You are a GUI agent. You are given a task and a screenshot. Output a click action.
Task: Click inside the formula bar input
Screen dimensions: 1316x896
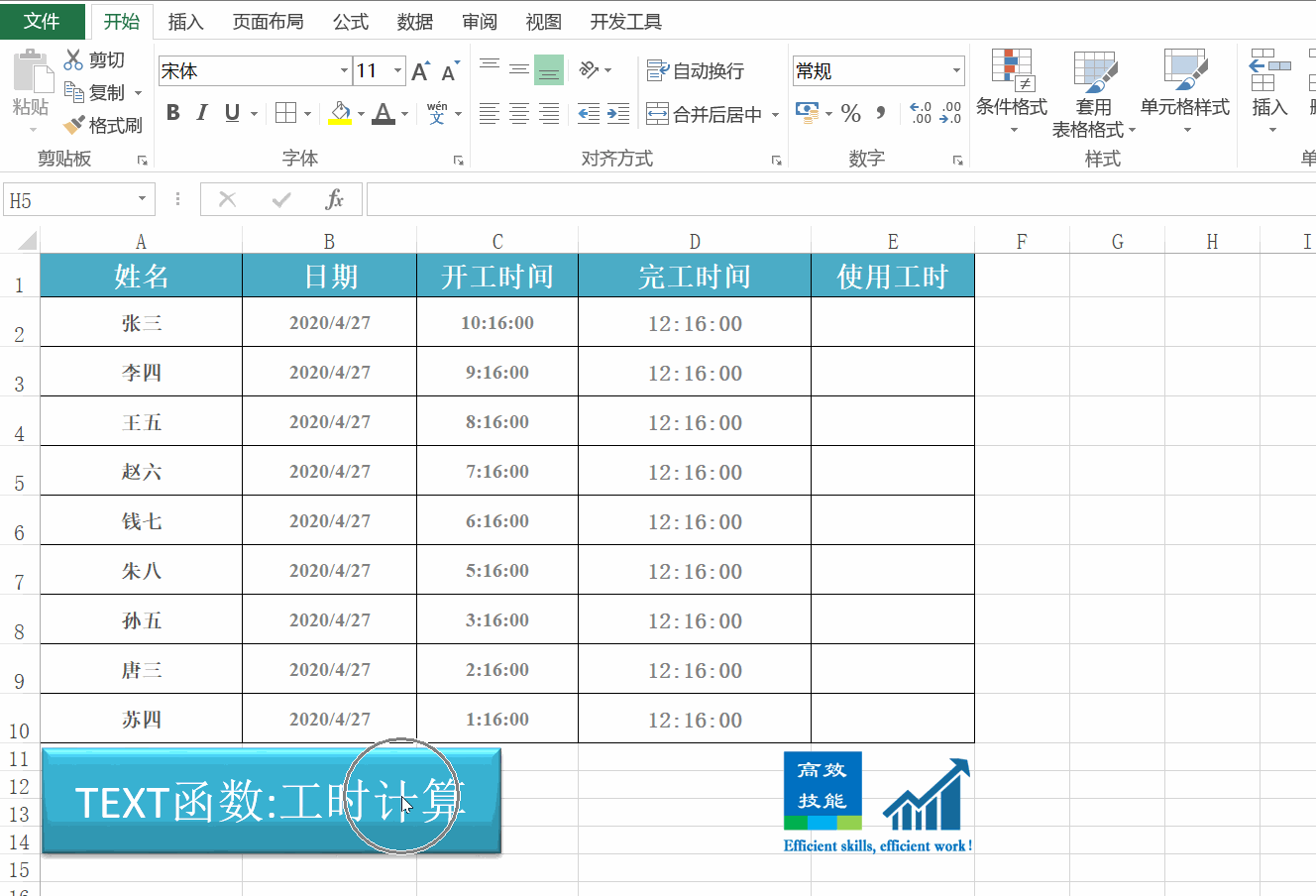(x=841, y=199)
